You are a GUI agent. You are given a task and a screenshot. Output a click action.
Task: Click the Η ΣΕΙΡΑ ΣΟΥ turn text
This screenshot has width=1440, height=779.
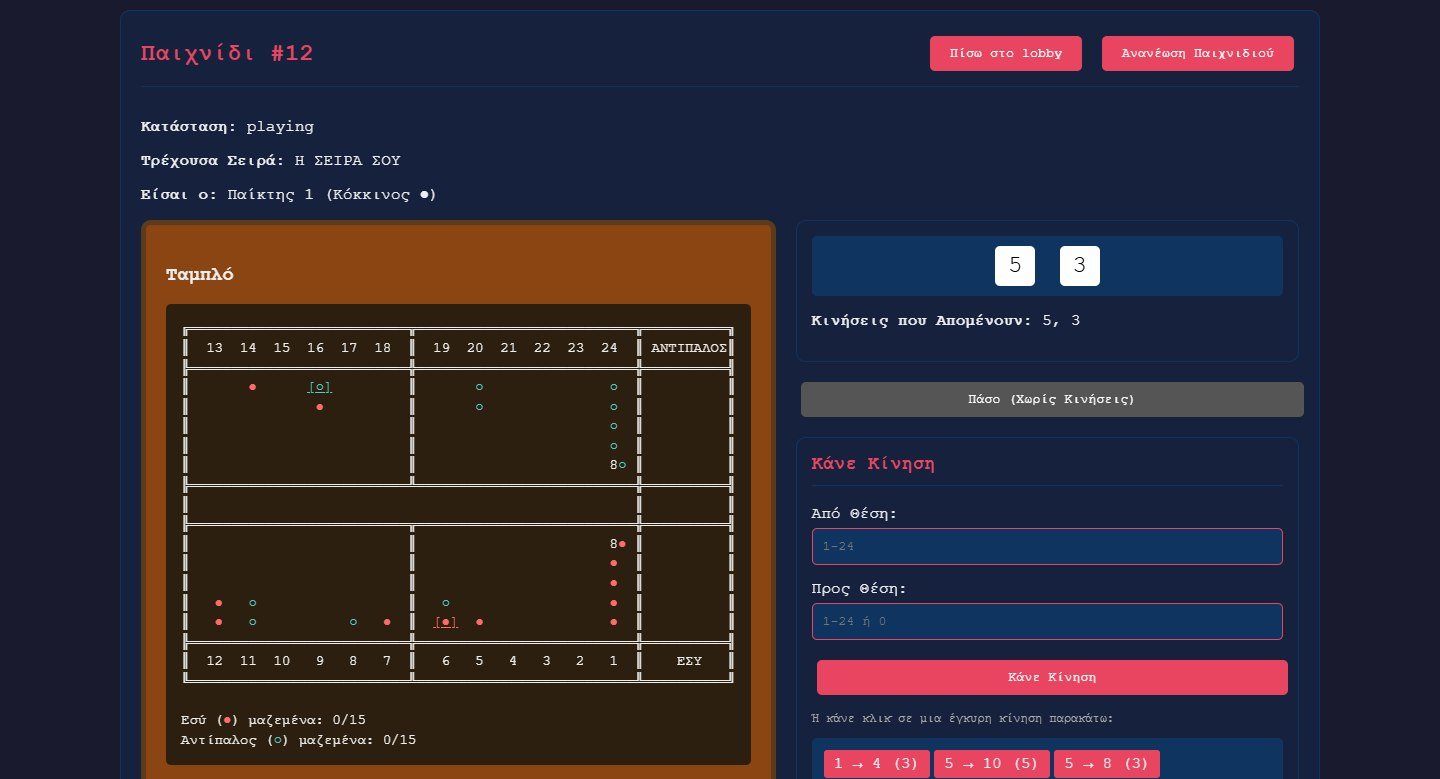coord(348,161)
